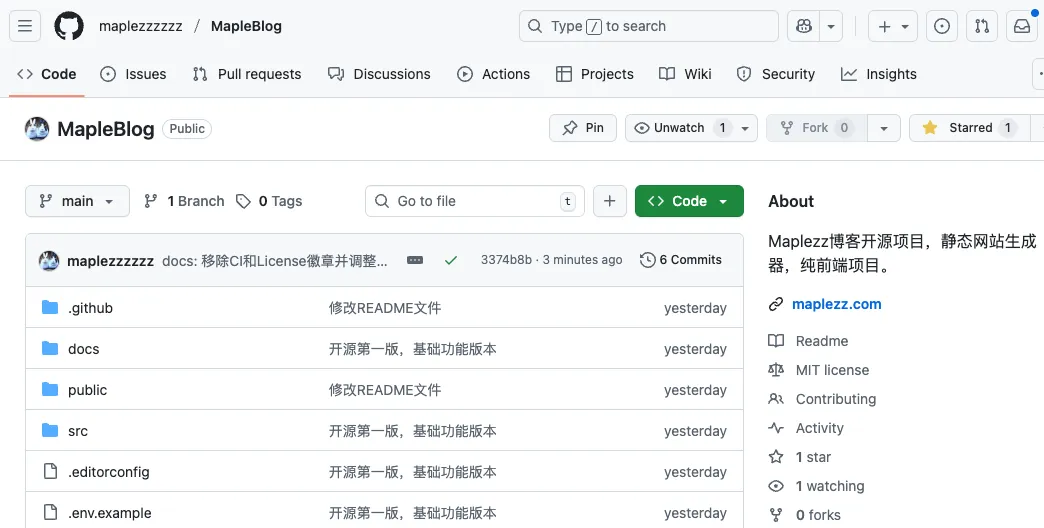Click the folder icon beside docs

(50, 348)
